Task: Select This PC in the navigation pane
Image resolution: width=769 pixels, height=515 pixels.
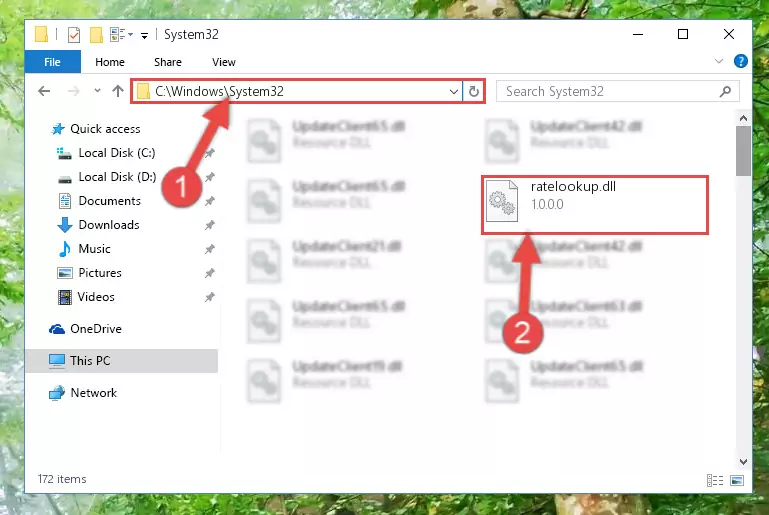Action: [121, 361]
